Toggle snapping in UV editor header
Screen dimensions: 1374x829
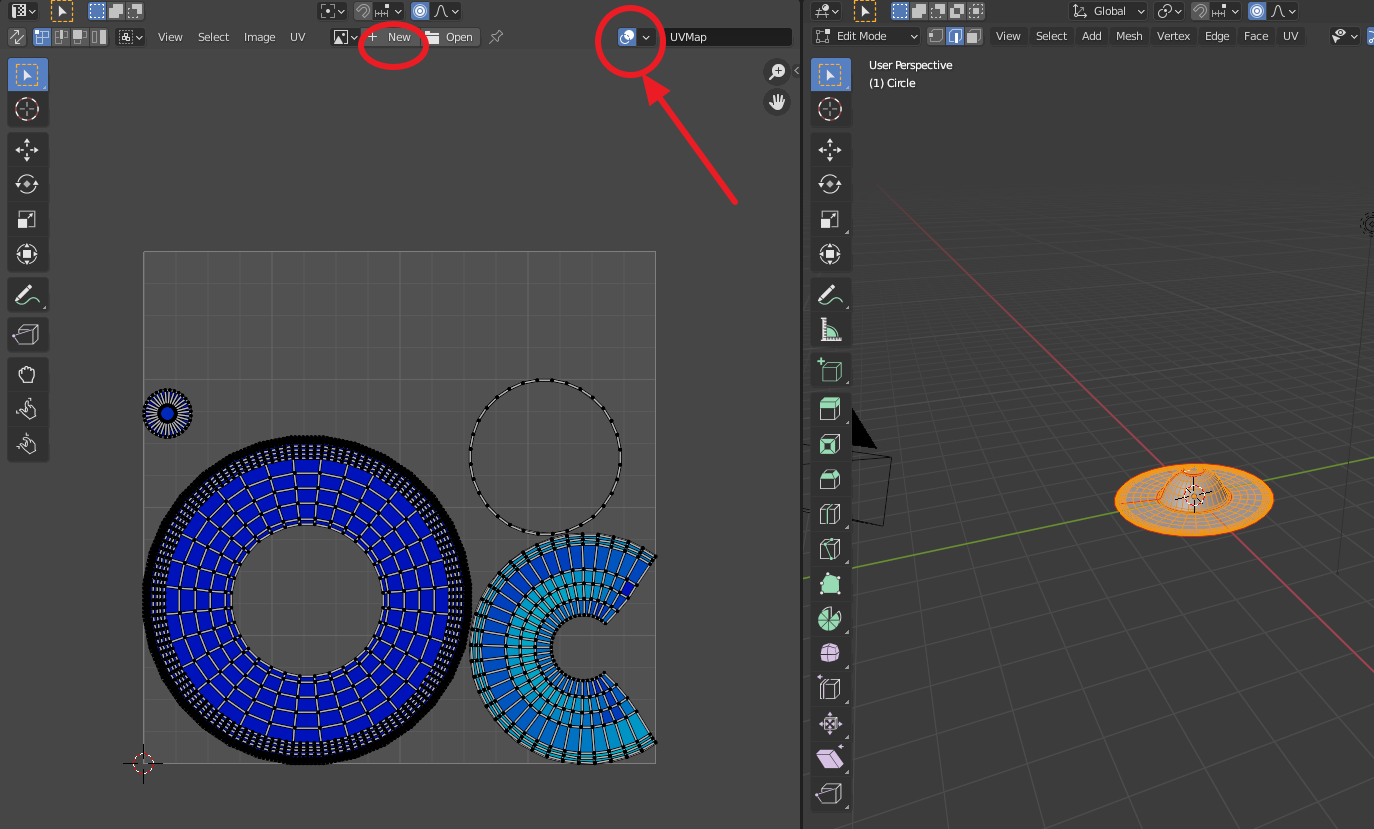[x=363, y=11]
